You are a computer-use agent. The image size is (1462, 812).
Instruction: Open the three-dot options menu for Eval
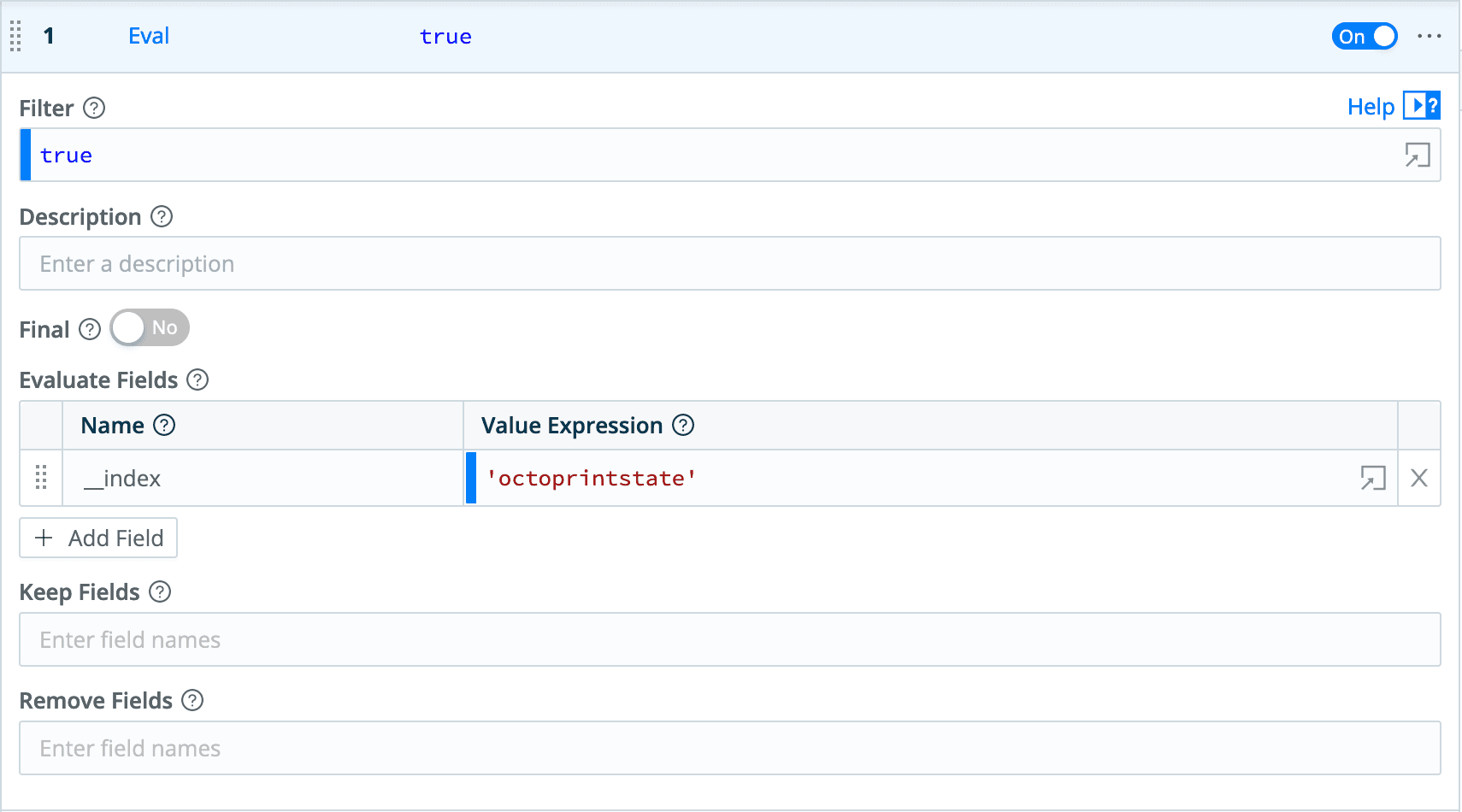click(1429, 36)
